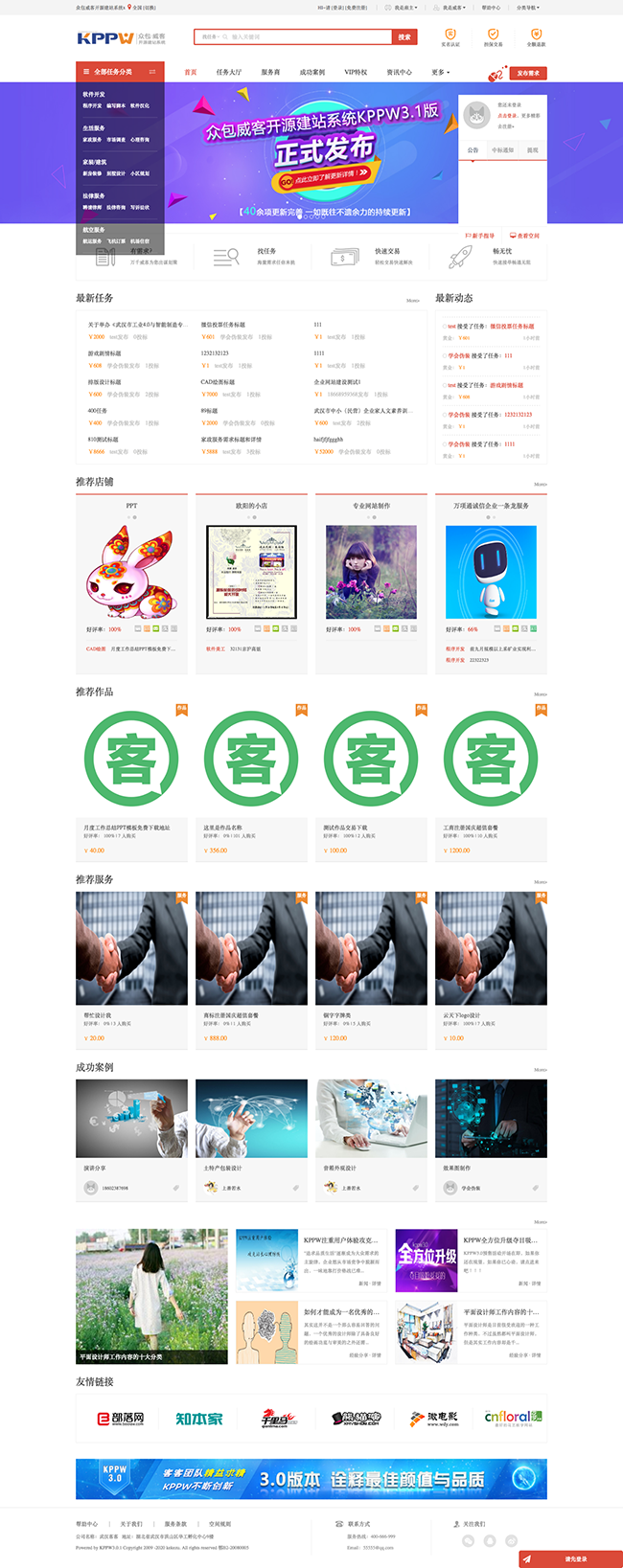Click the user avatar in login panel
Screen dimensions: 623x1568
tap(476, 116)
